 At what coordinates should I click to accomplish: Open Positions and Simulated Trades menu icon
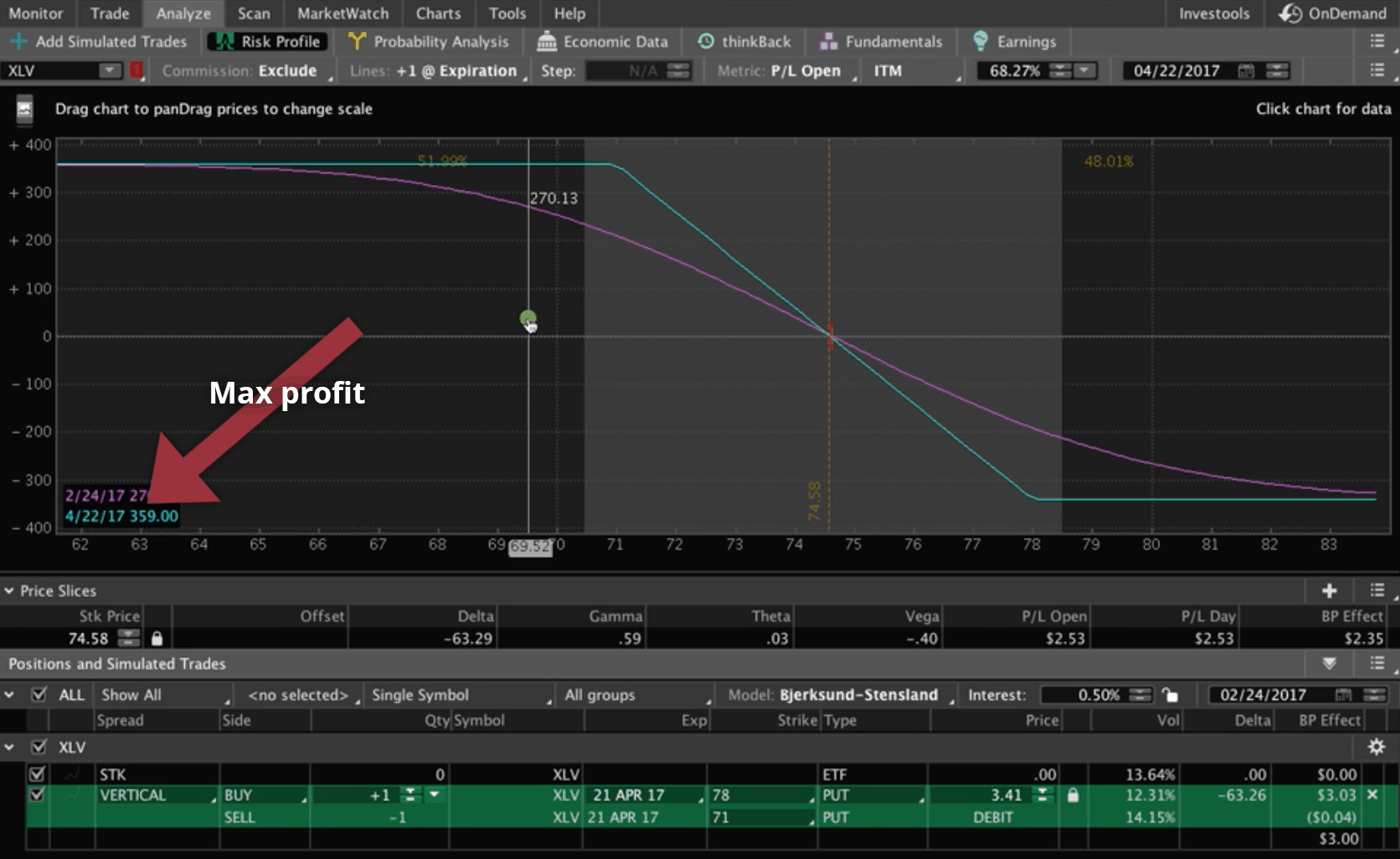click(1377, 664)
